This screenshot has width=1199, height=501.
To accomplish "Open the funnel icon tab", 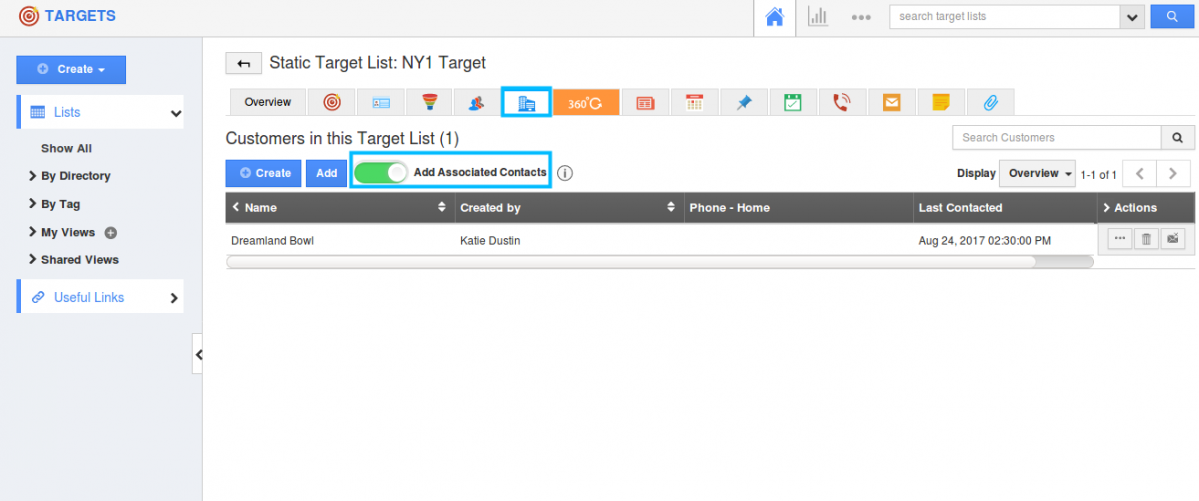I will tap(428, 102).
